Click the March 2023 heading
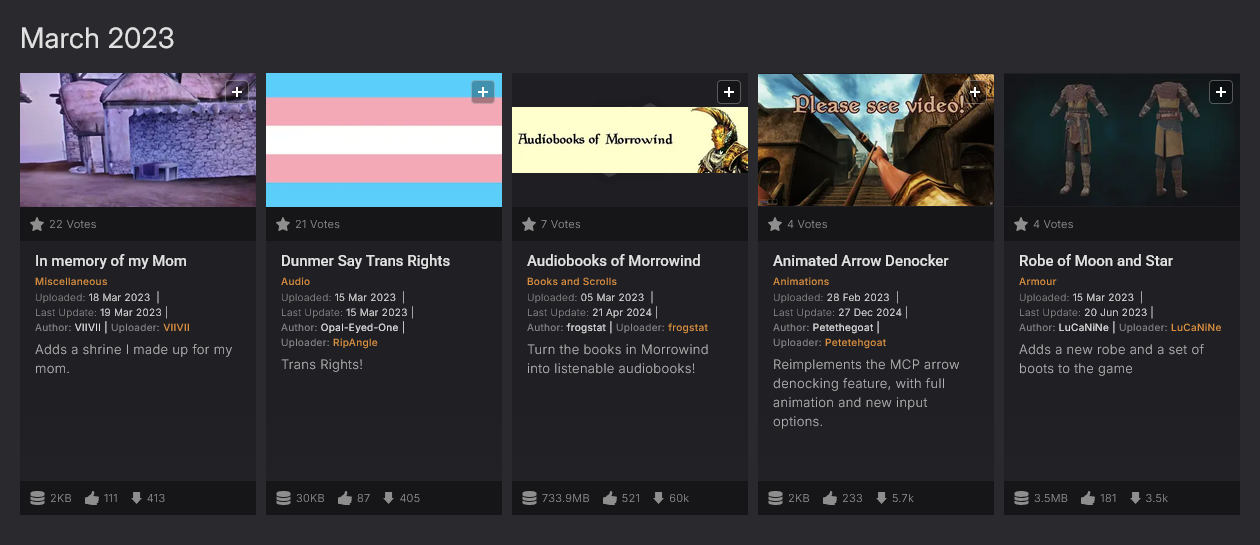 pos(97,39)
